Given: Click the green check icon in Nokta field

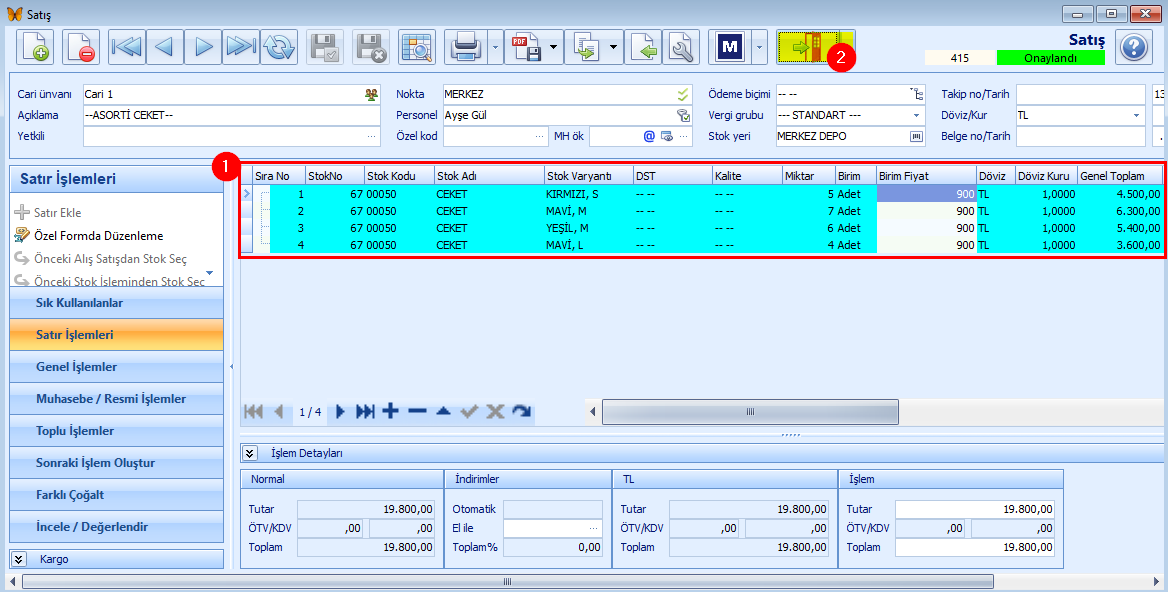Looking at the screenshot, I should pyautogui.click(x=683, y=95).
